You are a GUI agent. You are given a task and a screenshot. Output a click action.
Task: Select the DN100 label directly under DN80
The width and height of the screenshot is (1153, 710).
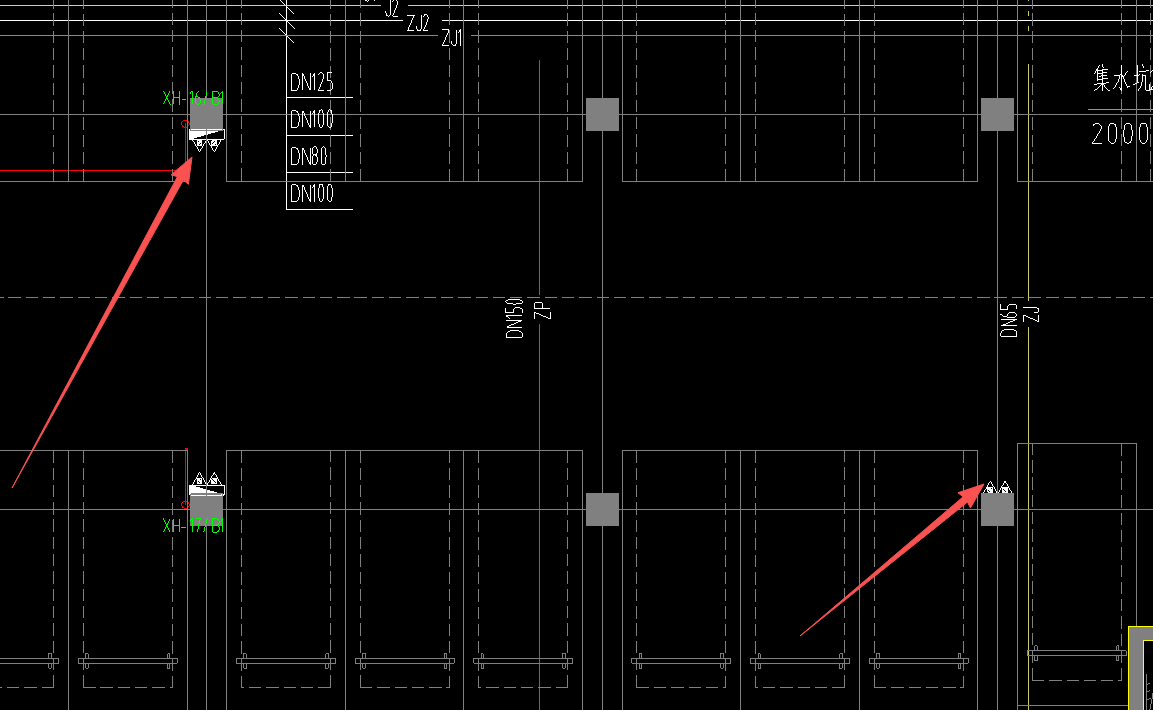click(311, 194)
